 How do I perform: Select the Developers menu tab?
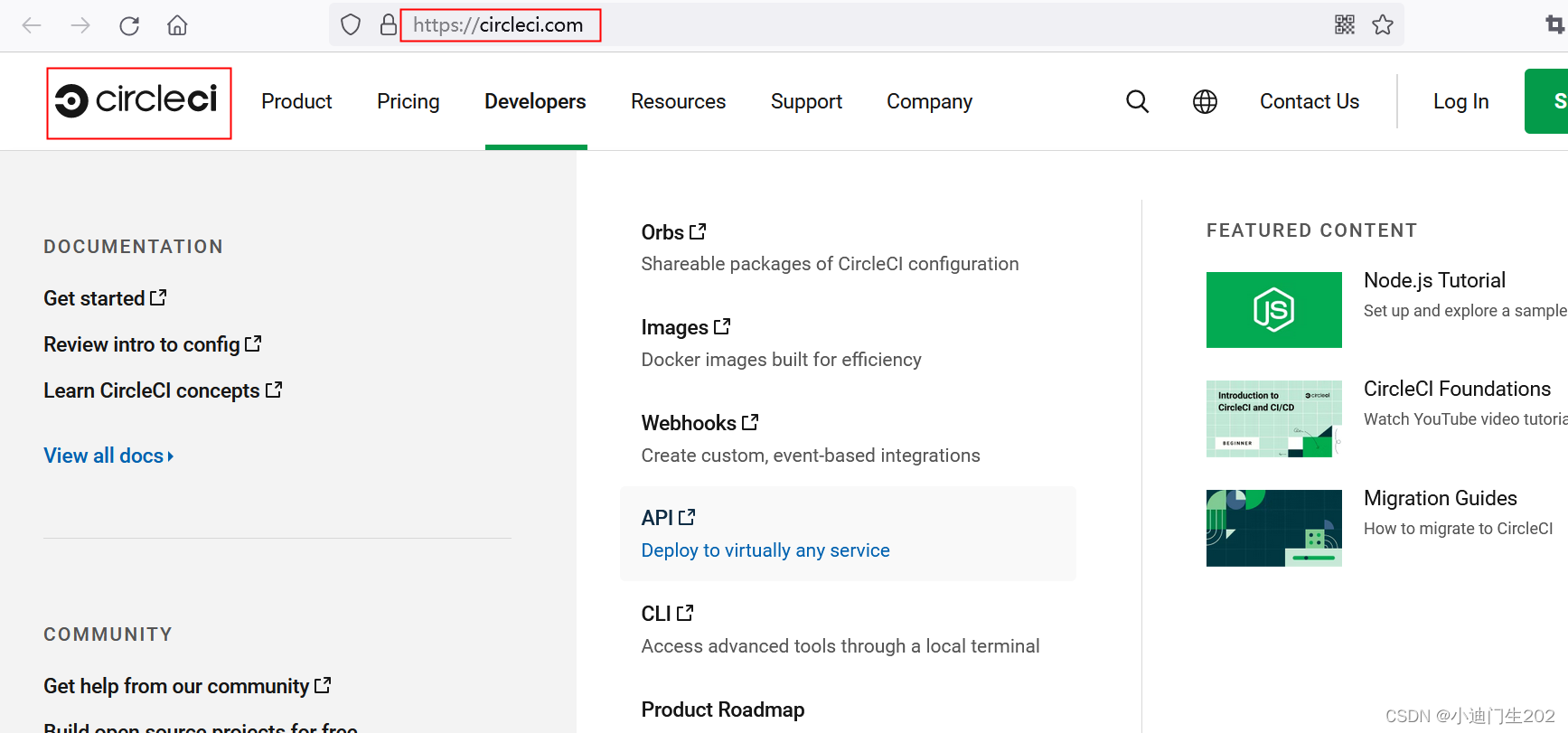pyautogui.click(x=536, y=101)
